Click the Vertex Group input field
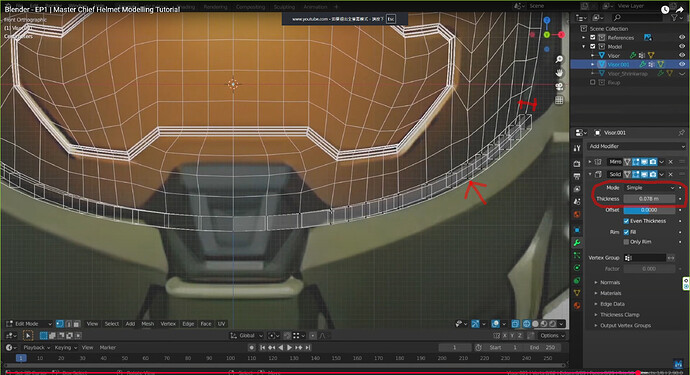 click(x=645, y=257)
